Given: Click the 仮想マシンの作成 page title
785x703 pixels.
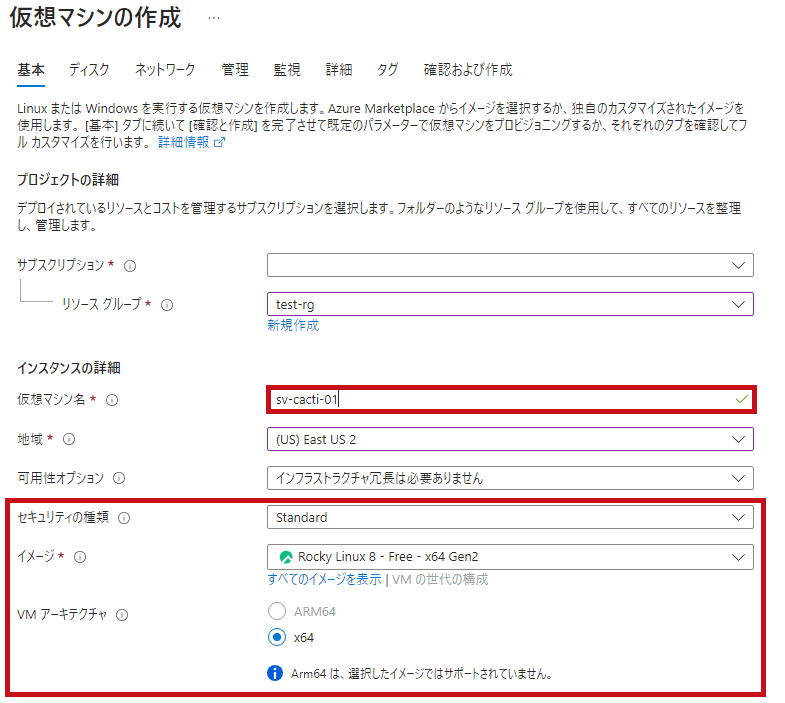Looking at the screenshot, I should (95, 18).
